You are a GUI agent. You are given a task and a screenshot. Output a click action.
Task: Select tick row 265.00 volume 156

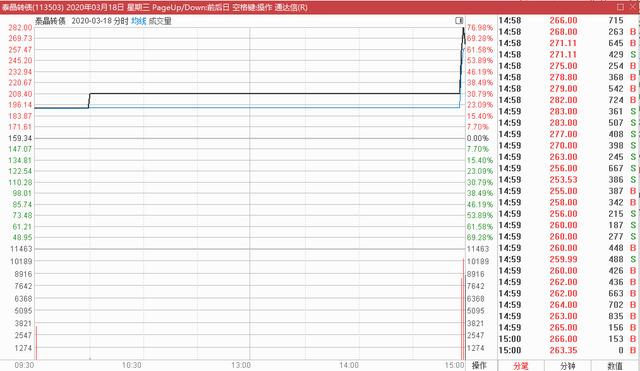(x=568, y=328)
